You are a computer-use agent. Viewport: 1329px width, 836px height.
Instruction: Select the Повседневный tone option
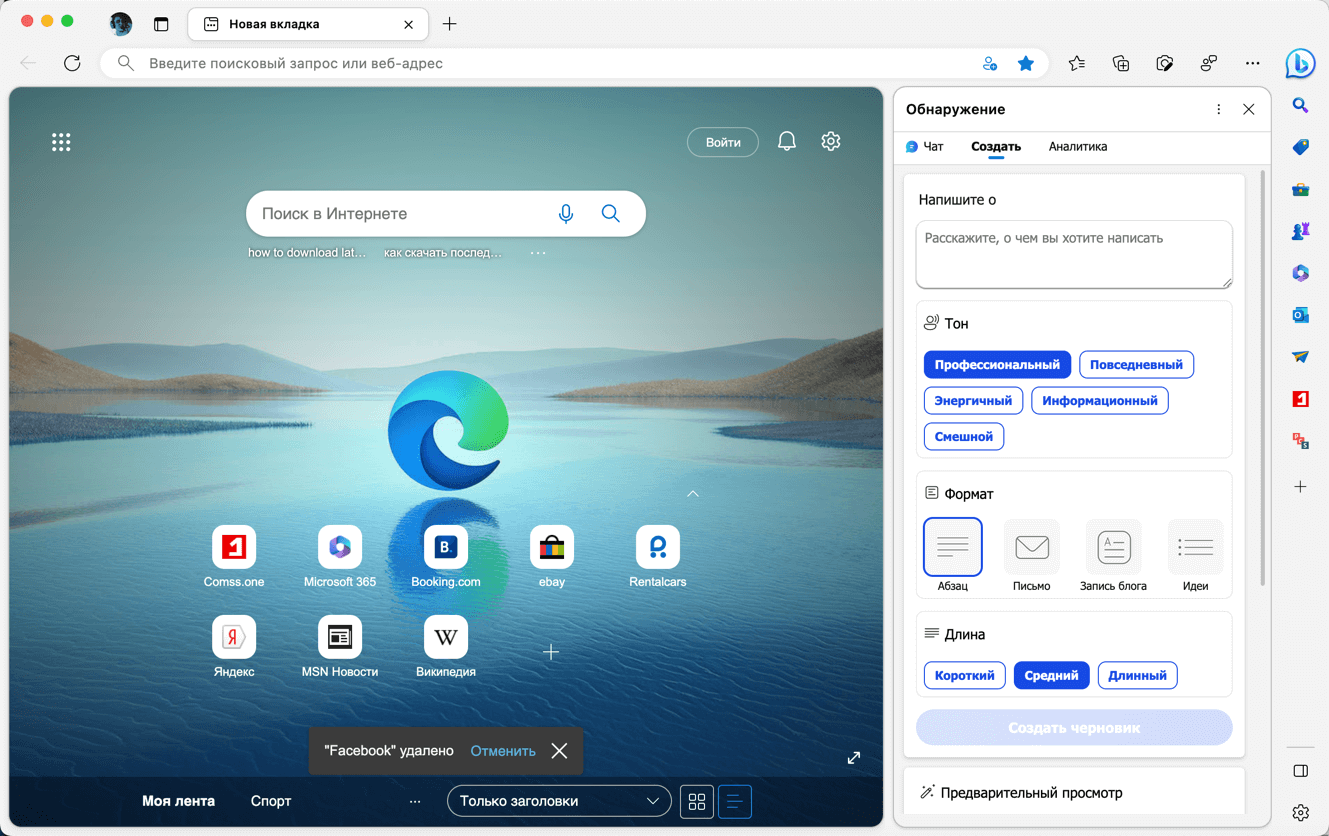click(x=1136, y=365)
